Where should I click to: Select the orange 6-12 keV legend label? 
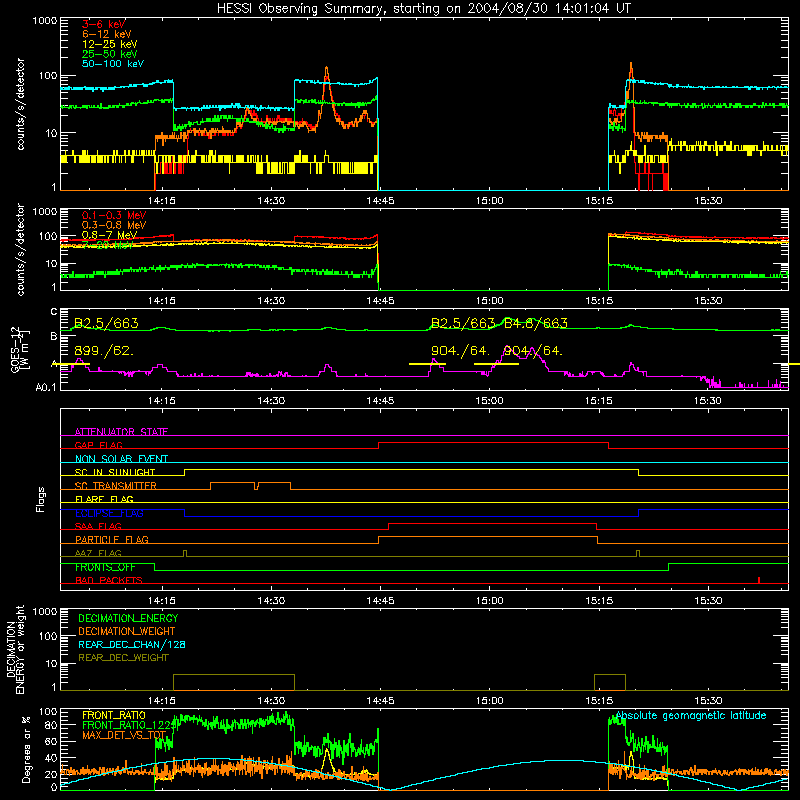click(107, 34)
